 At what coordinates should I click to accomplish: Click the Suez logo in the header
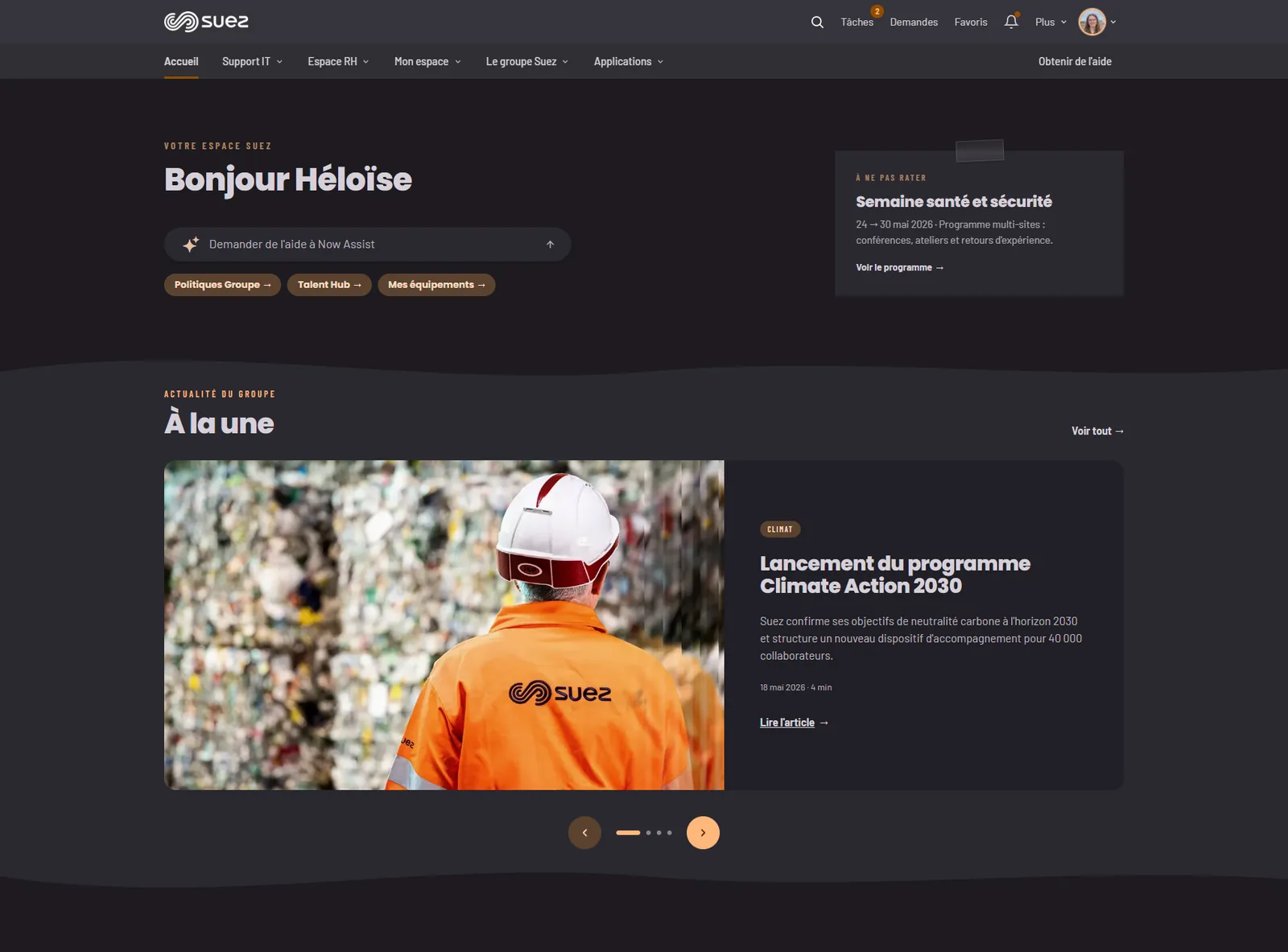coord(206,22)
